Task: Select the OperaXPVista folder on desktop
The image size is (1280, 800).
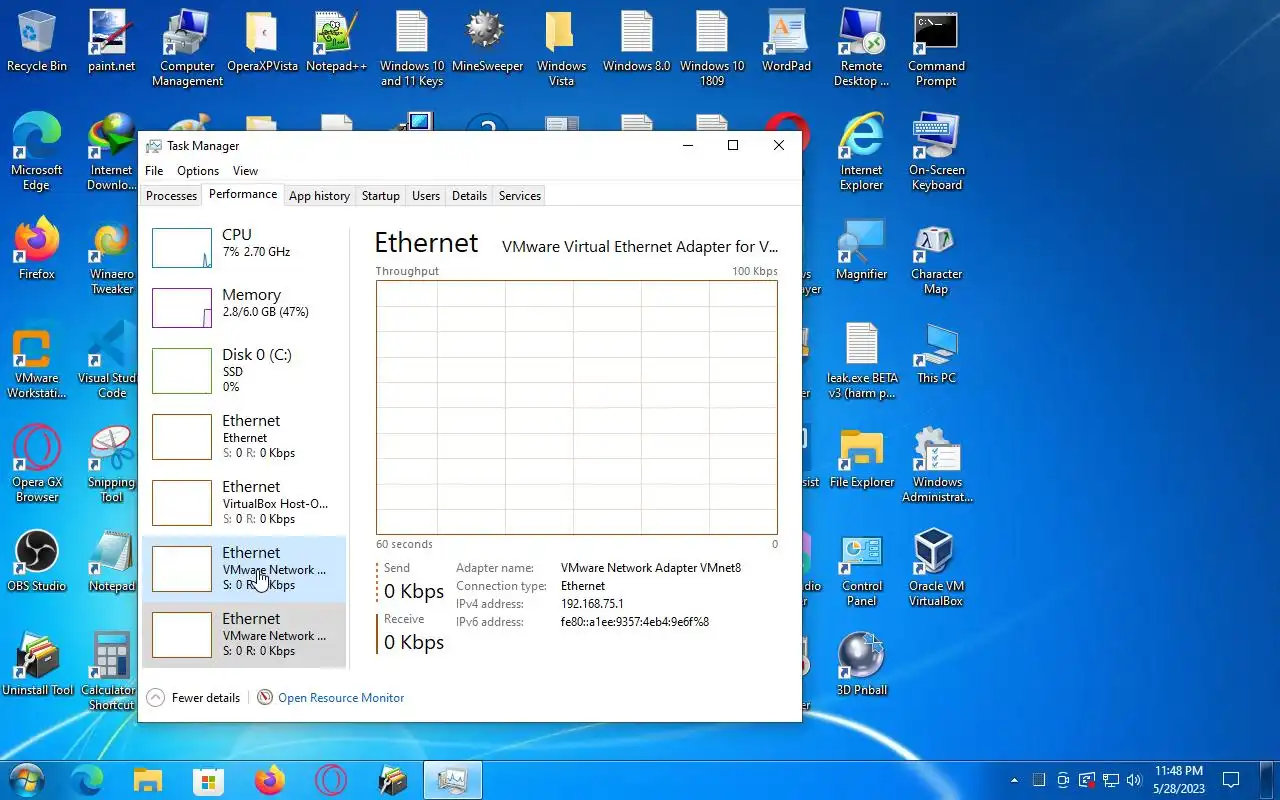Action: (262, 42)
